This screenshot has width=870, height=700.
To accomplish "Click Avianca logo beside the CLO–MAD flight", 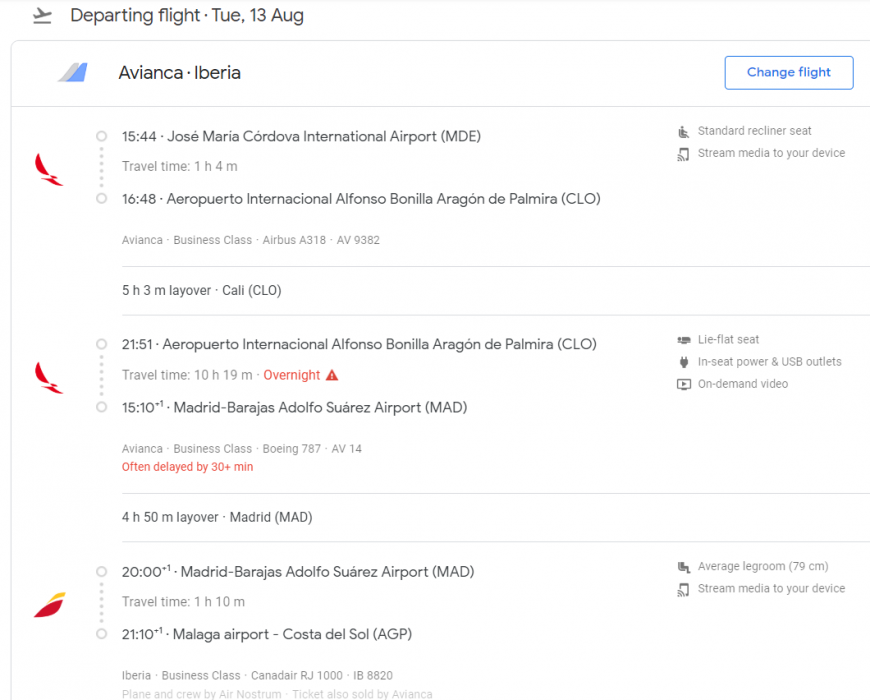I will tap(49, 377).
